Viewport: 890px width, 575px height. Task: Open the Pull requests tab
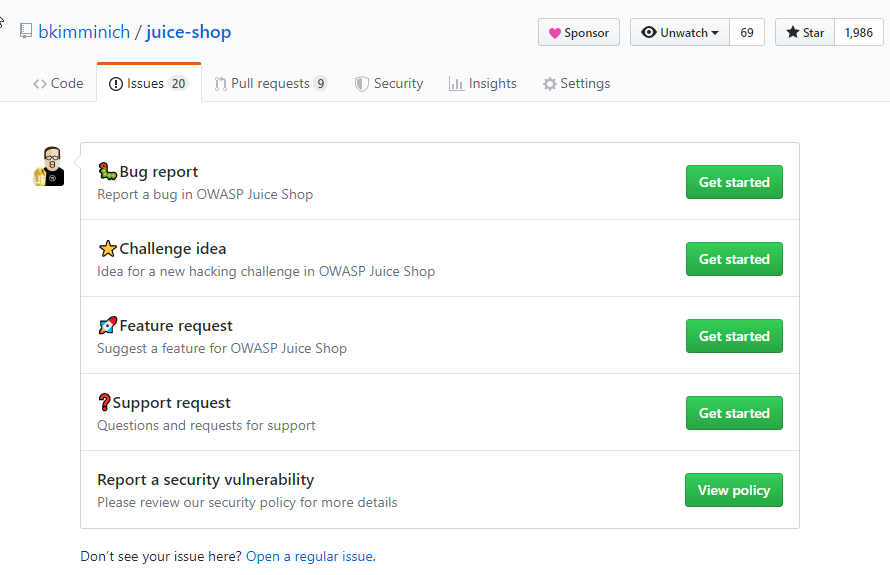click(271, 83)
